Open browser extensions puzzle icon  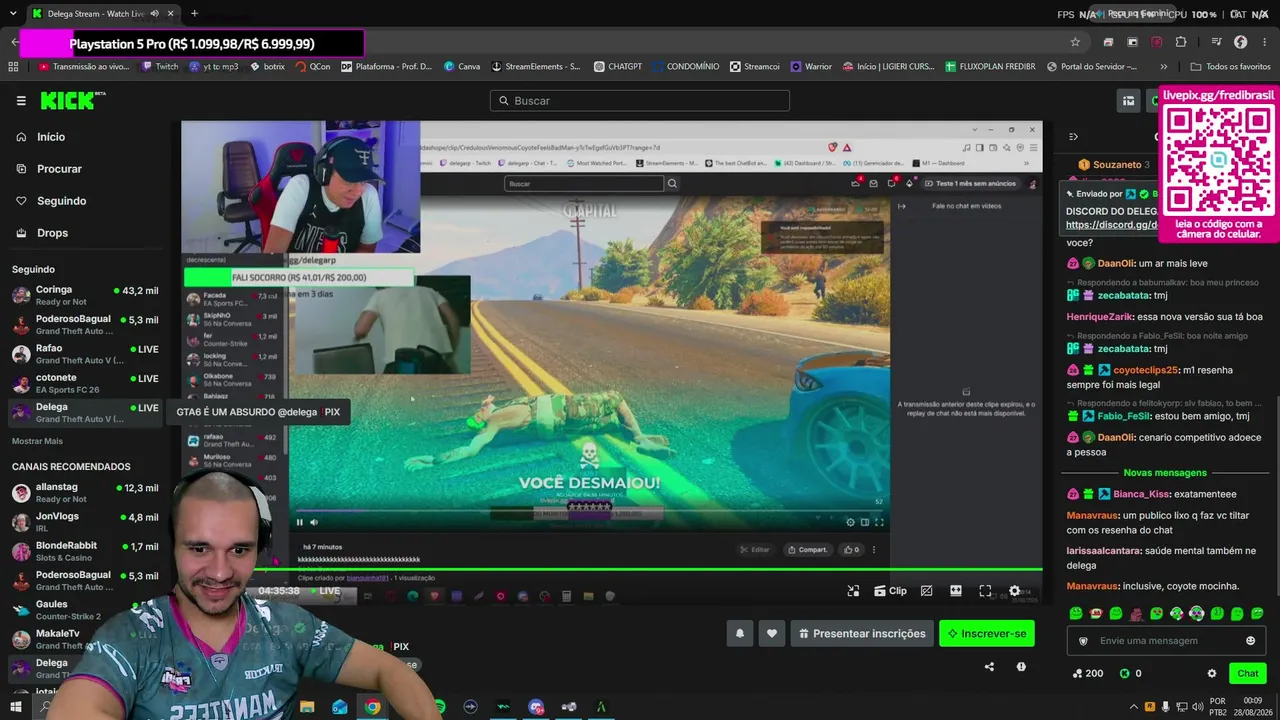coord(1181,42)
